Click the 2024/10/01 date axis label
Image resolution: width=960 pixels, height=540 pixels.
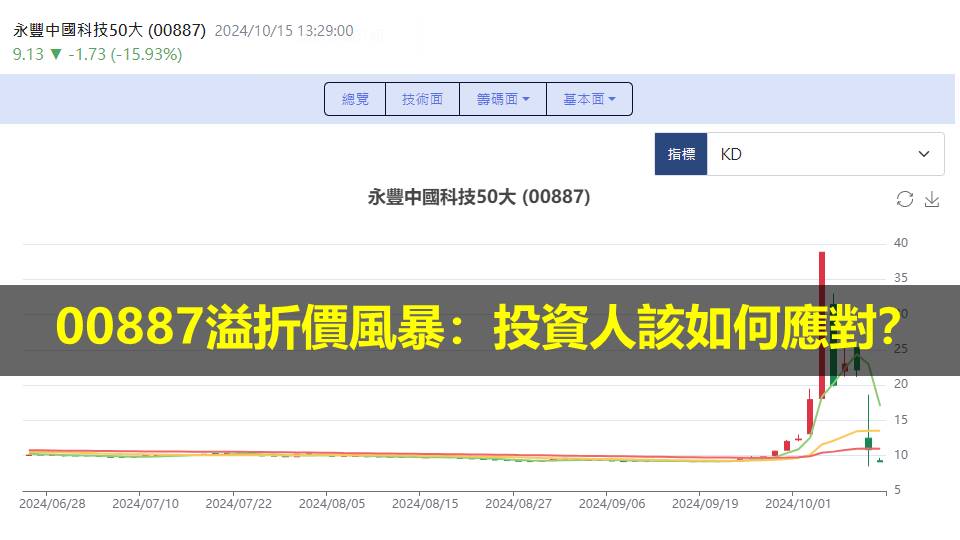coord(798,504)
